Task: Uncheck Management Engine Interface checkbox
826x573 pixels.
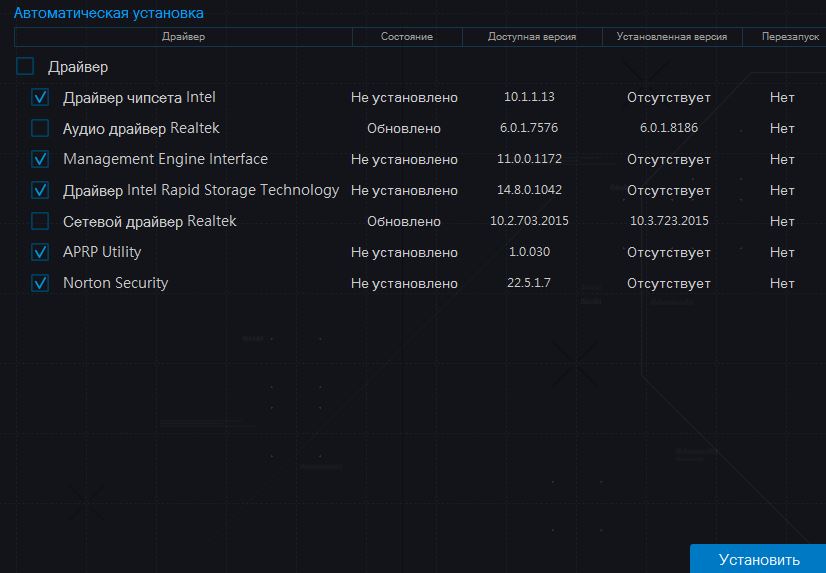Action: coord(40,159)
